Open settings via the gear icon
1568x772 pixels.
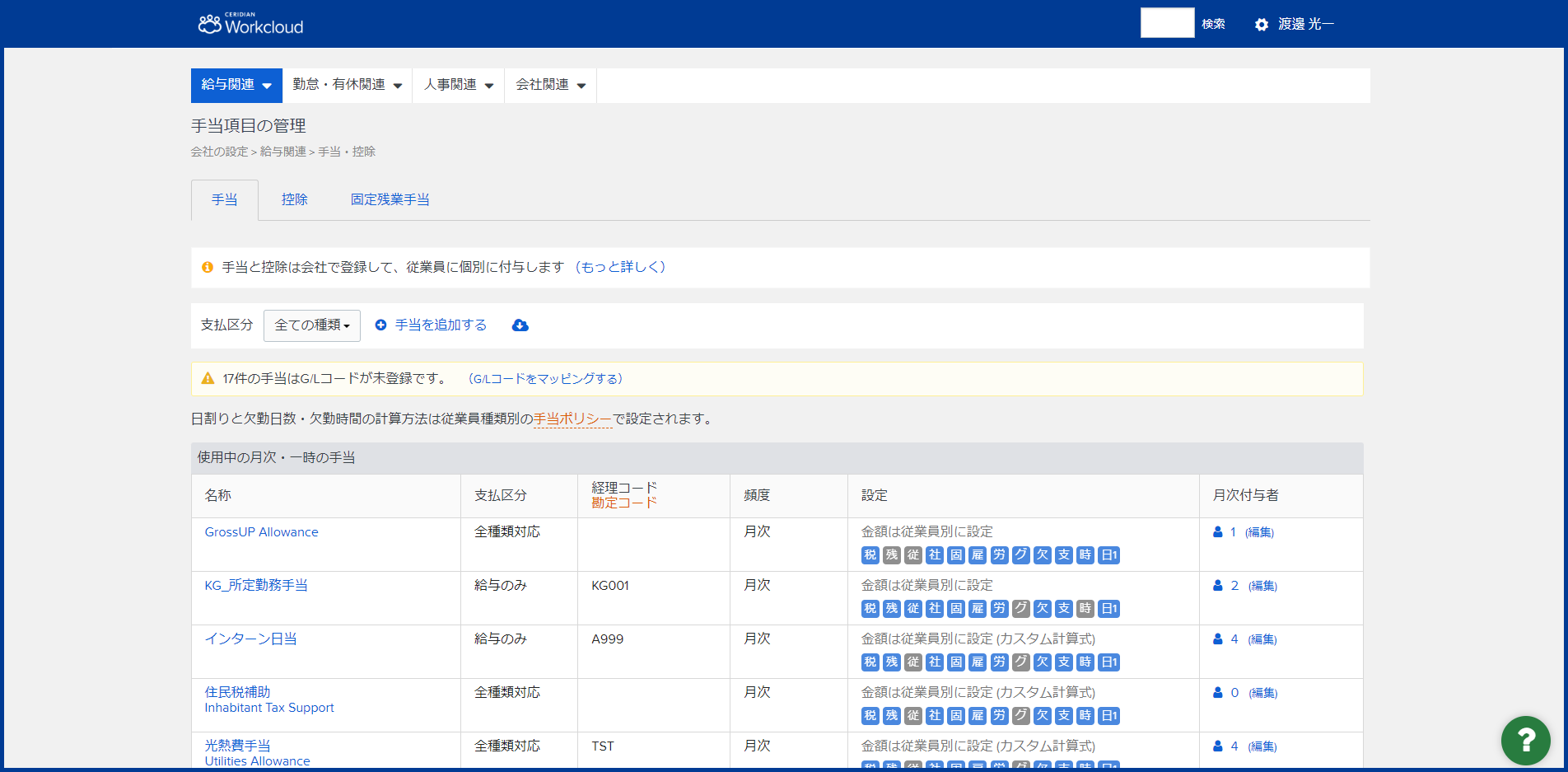(1260, 24)
